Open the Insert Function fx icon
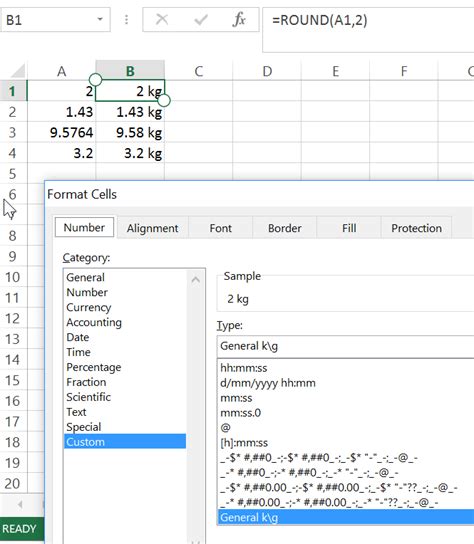The image size is (474, 544). [x=239, y=19]
